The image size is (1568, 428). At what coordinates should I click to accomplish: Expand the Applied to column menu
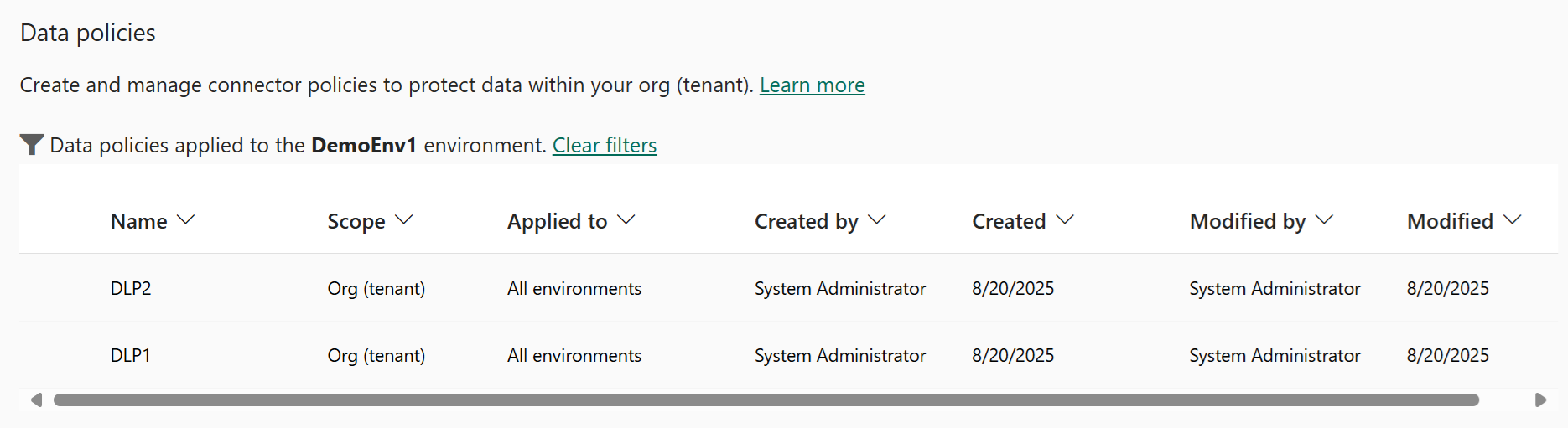pyautogui.click(x=626, y=220)
